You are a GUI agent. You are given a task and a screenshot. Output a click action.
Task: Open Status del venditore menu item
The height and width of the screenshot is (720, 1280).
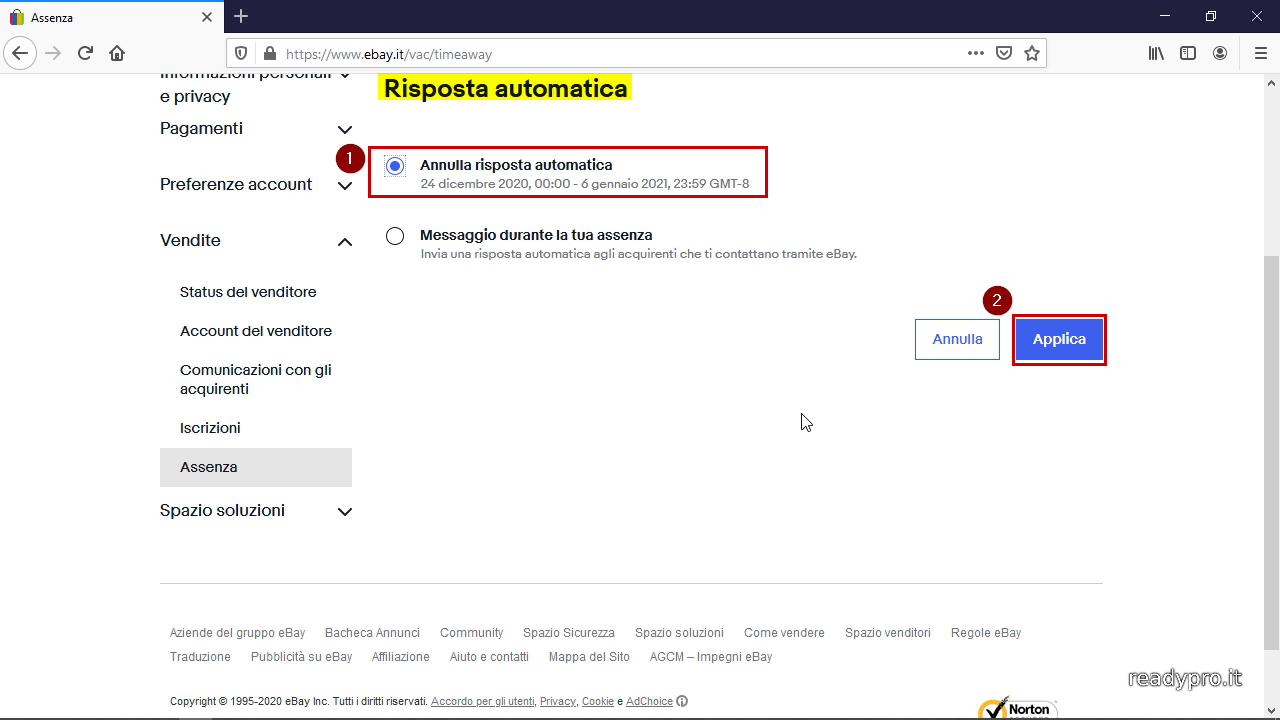tap(248, 292)
